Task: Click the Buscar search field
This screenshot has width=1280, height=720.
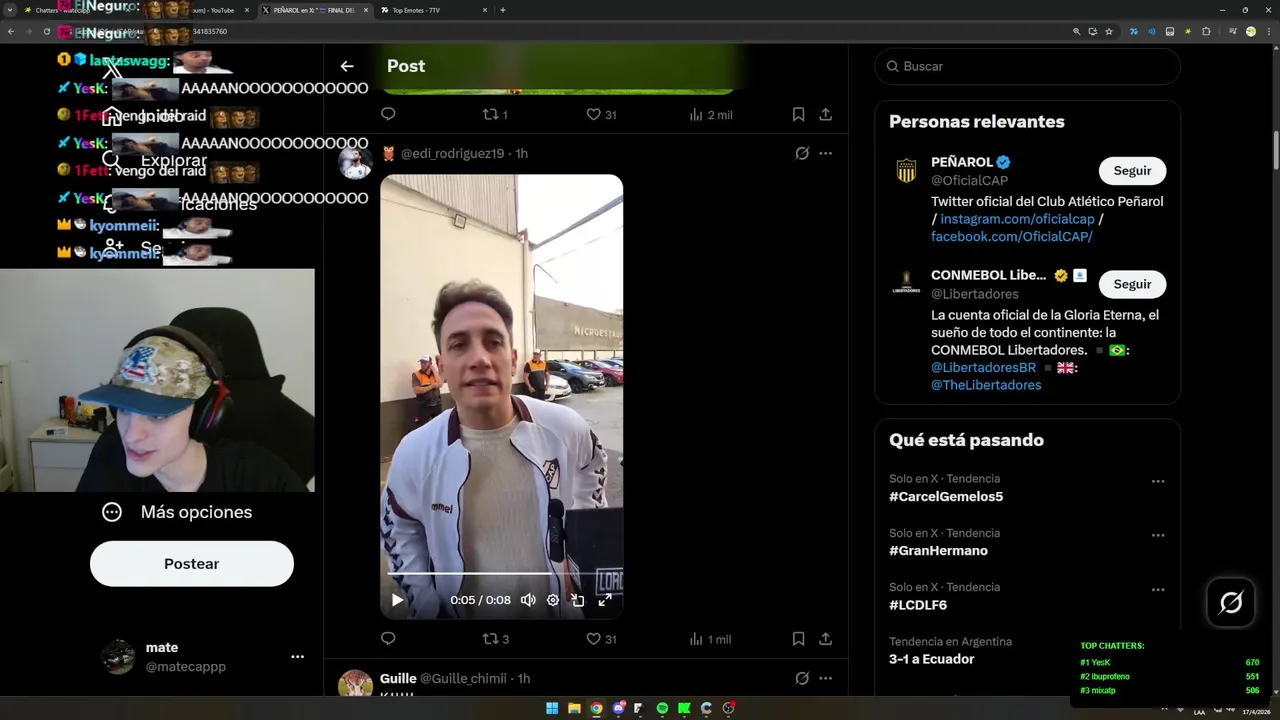Action: pos(1027,66)
